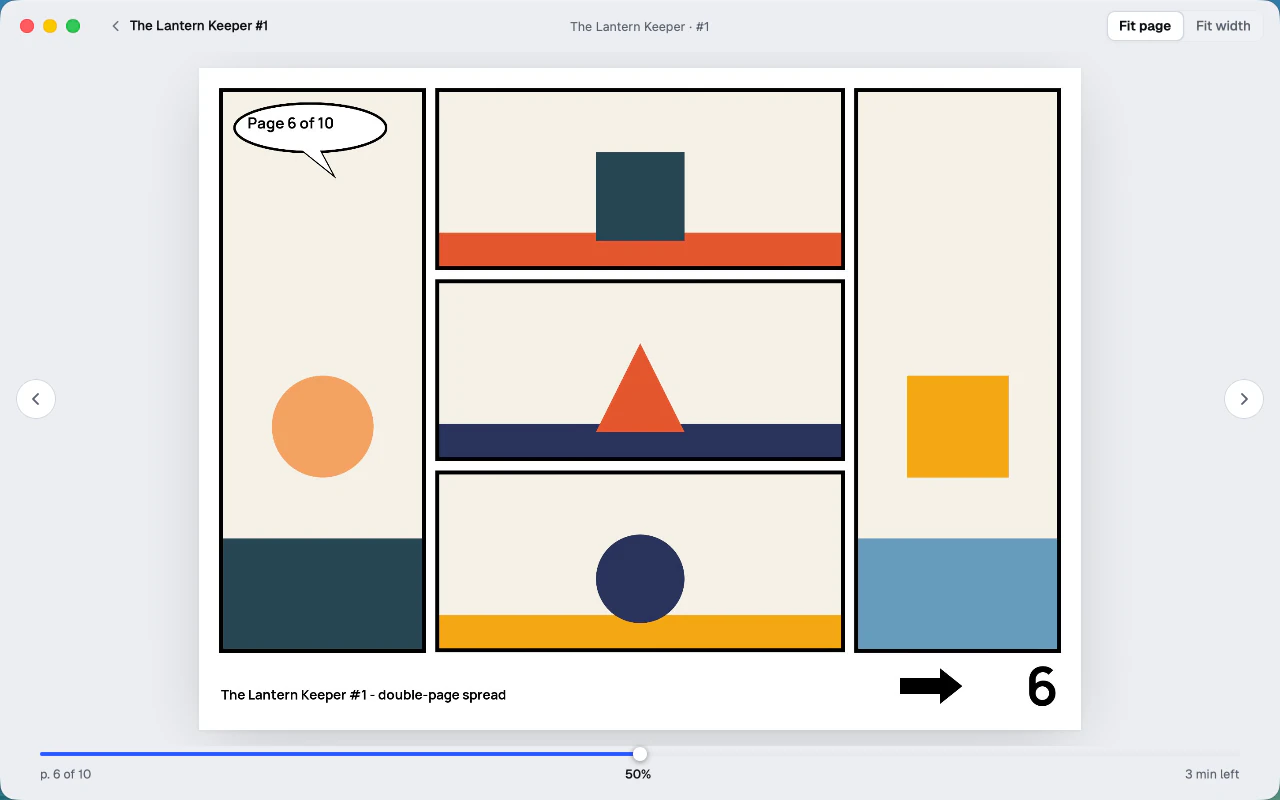Viewport: 1280px width, 800px height.
Task: Switch to Fit page view mode
Action: (x=1145, y=26)
